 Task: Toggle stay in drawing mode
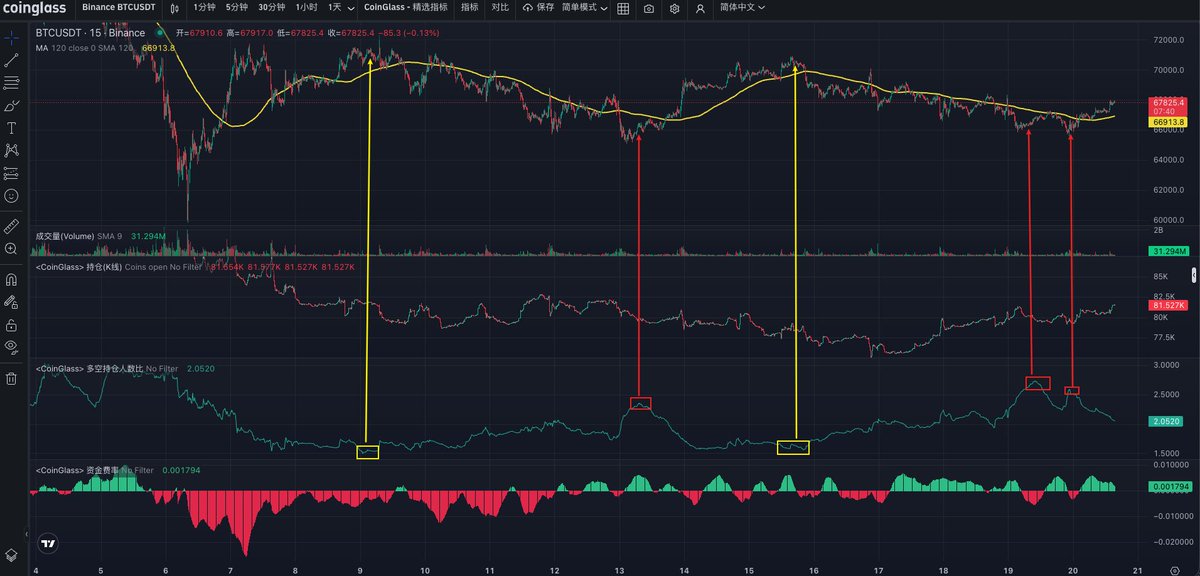[11, 301]
